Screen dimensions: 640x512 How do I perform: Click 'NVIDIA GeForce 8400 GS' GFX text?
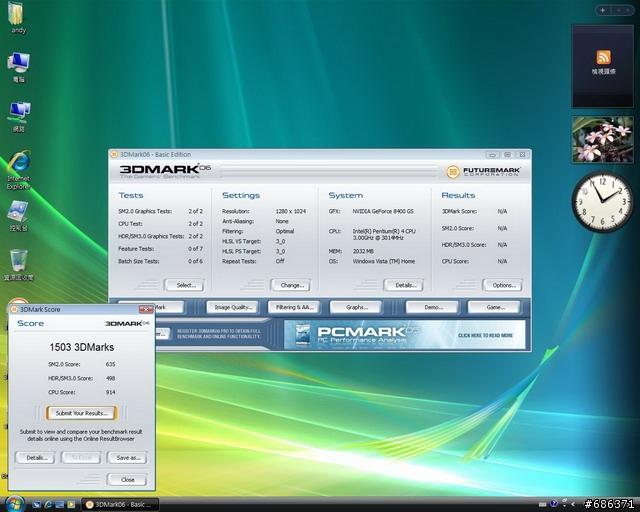coord(383,211)
